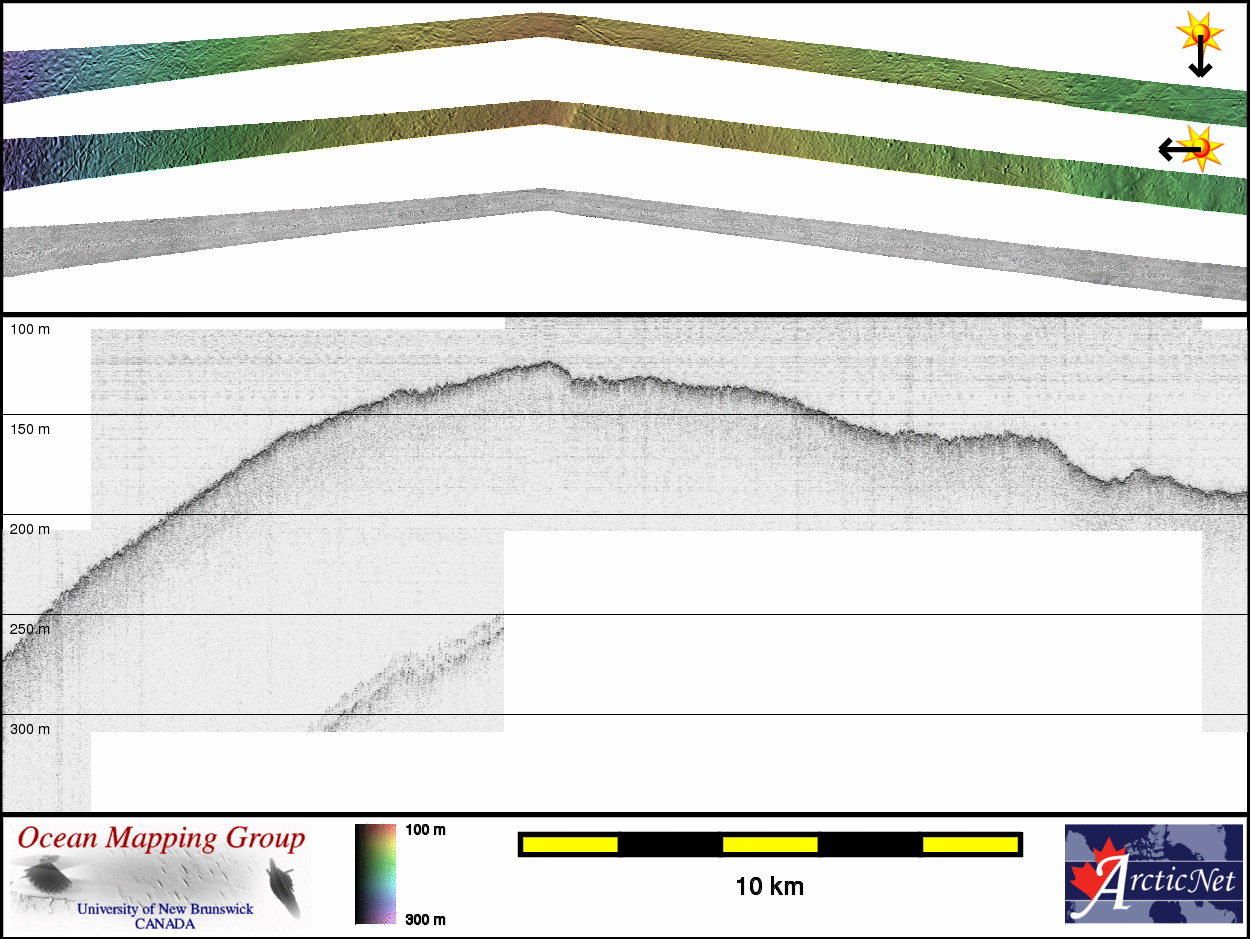Click the 200 m depth label in profile
Image resolution: width=1250 pixels, height=939 pixels.
point(30,529)
